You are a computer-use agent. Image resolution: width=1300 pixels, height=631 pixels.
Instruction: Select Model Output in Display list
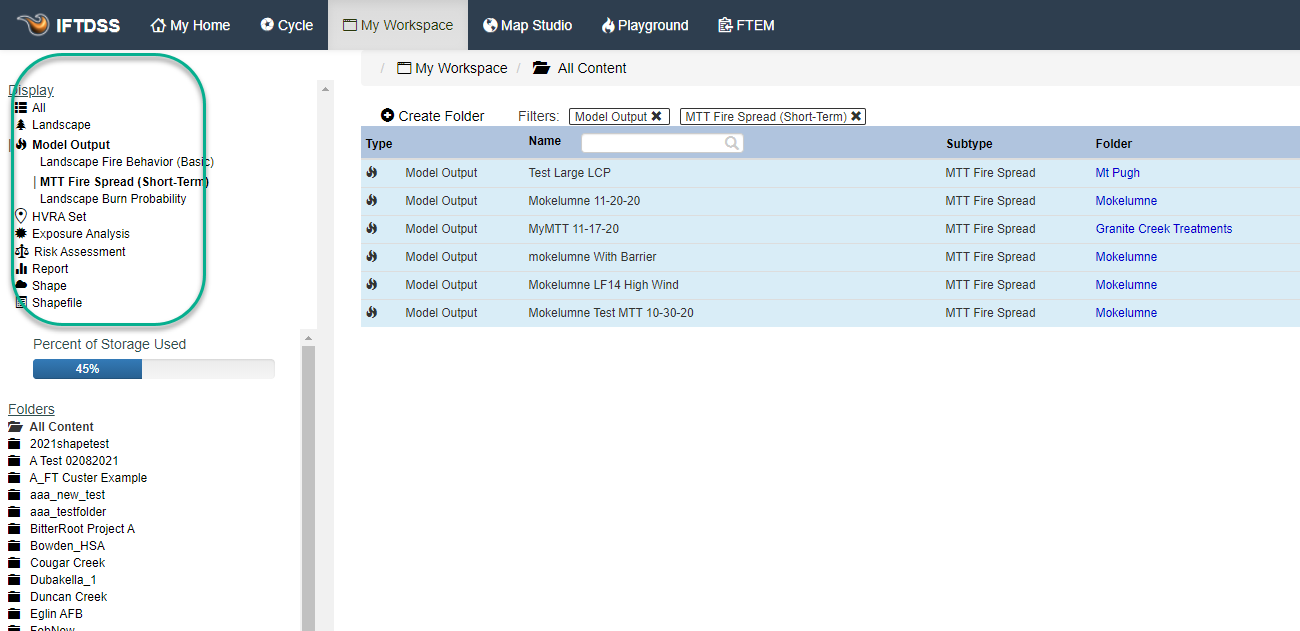click(62, 145)
